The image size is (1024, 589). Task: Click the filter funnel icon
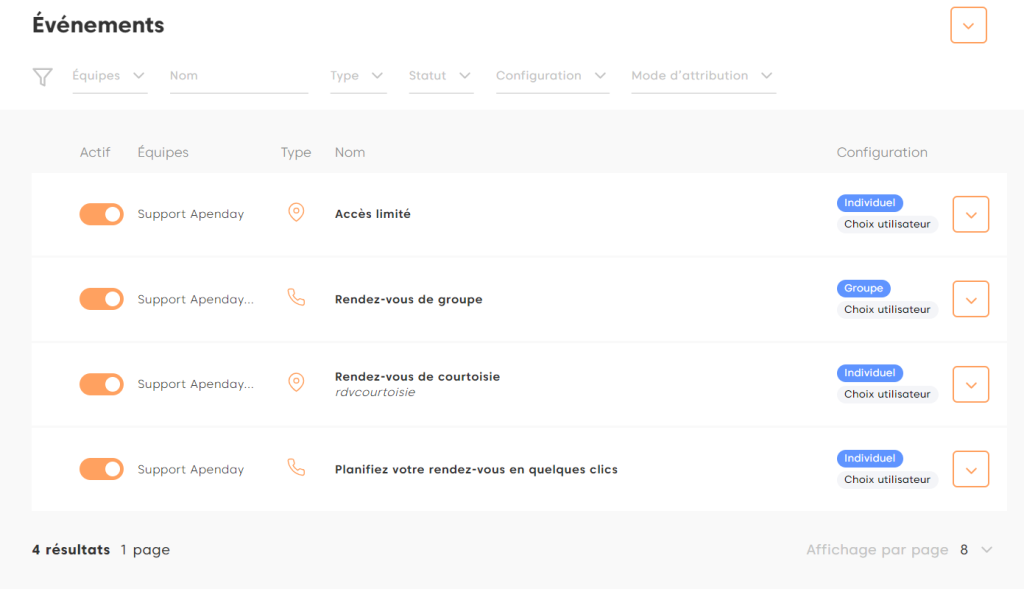tap(42, 77)
